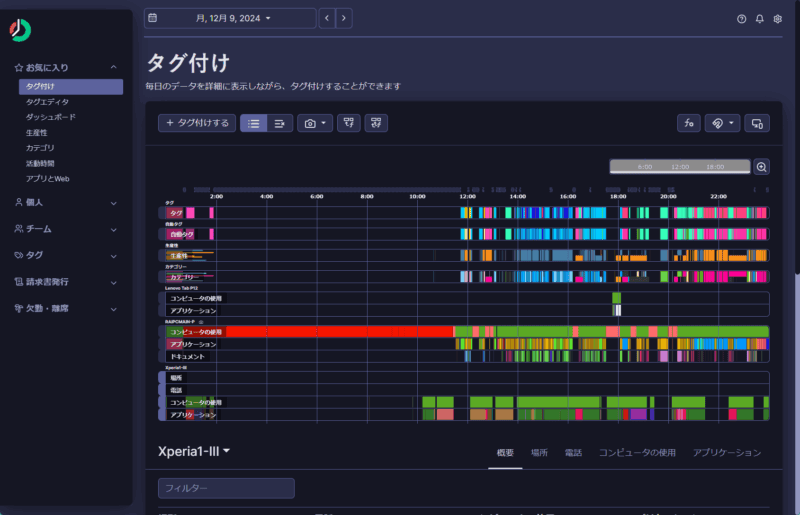This screenshot has height=515, width=800.
Task: Click the 18:00 timeline hour marker
Action: click(x=618, y=197)
